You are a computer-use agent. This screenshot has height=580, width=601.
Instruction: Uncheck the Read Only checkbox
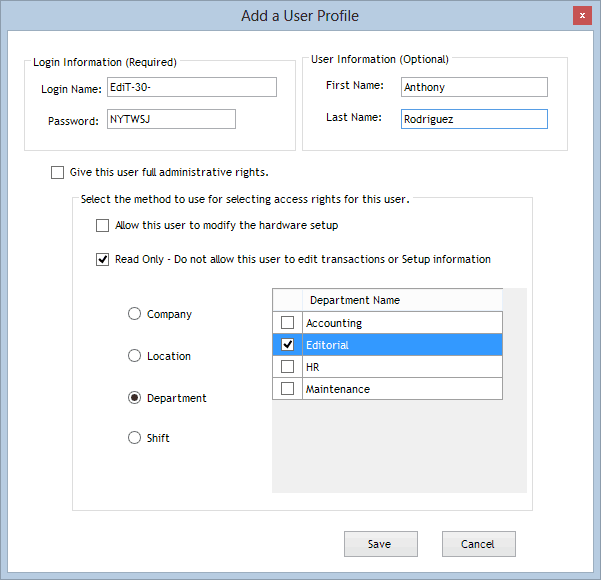[x=102, y=260]
